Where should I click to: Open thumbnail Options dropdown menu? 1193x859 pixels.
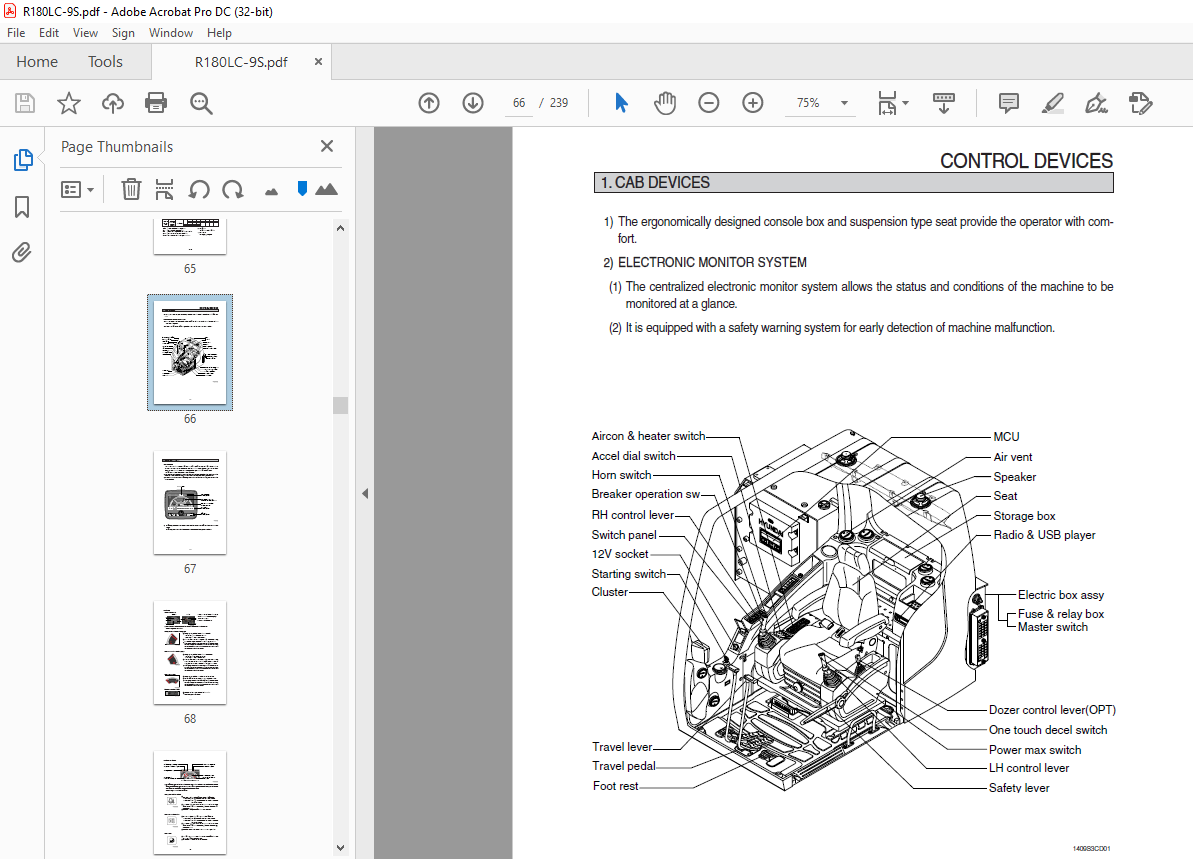77,189
